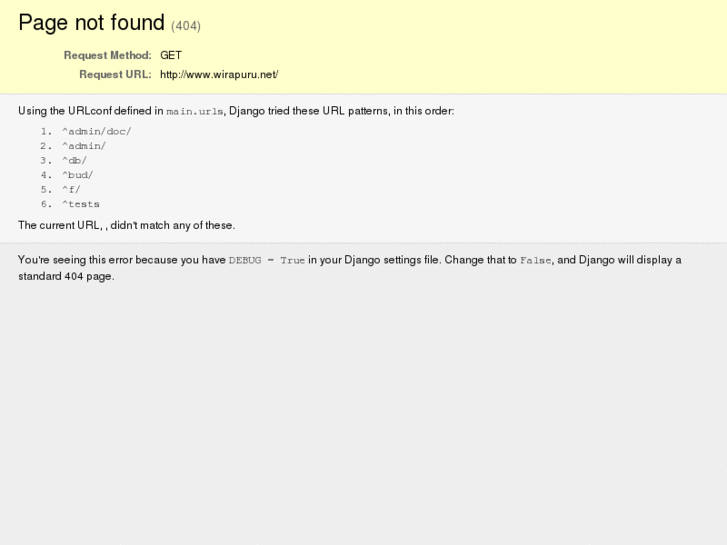Click the False code text
Image resolution: width=727 pixels, height=545 pixels.
coord(535,261)
